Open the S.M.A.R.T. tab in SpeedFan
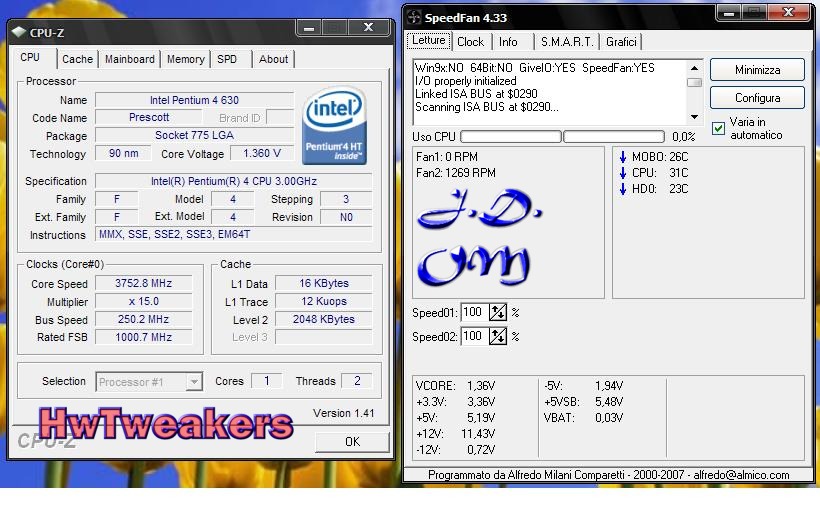 pos(566,42)
